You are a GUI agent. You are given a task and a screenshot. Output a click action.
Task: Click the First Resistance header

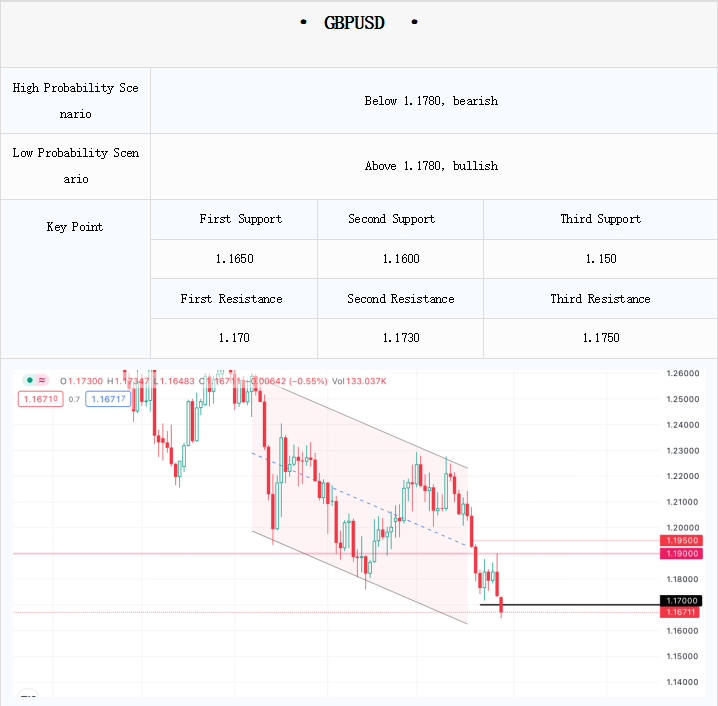[231, 299]
